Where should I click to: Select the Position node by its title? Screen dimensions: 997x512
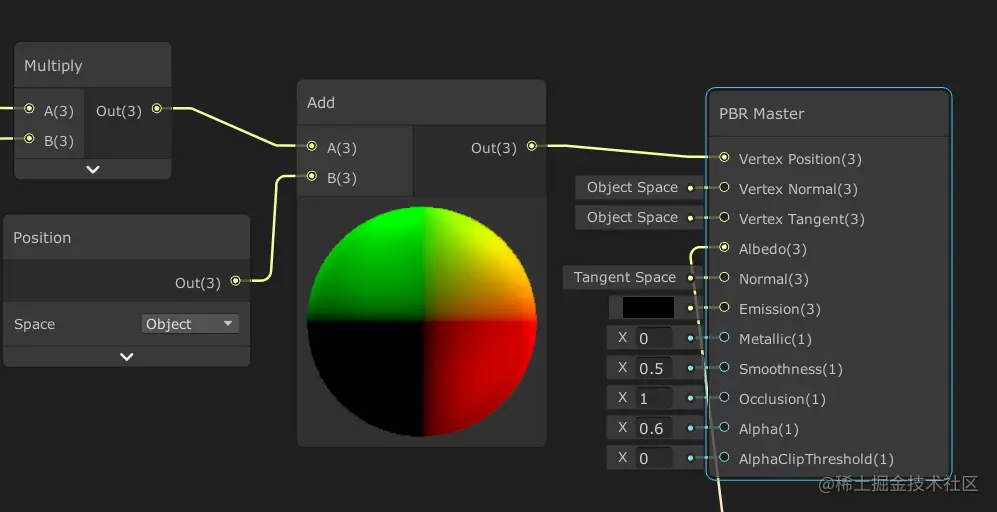(42, 238)
